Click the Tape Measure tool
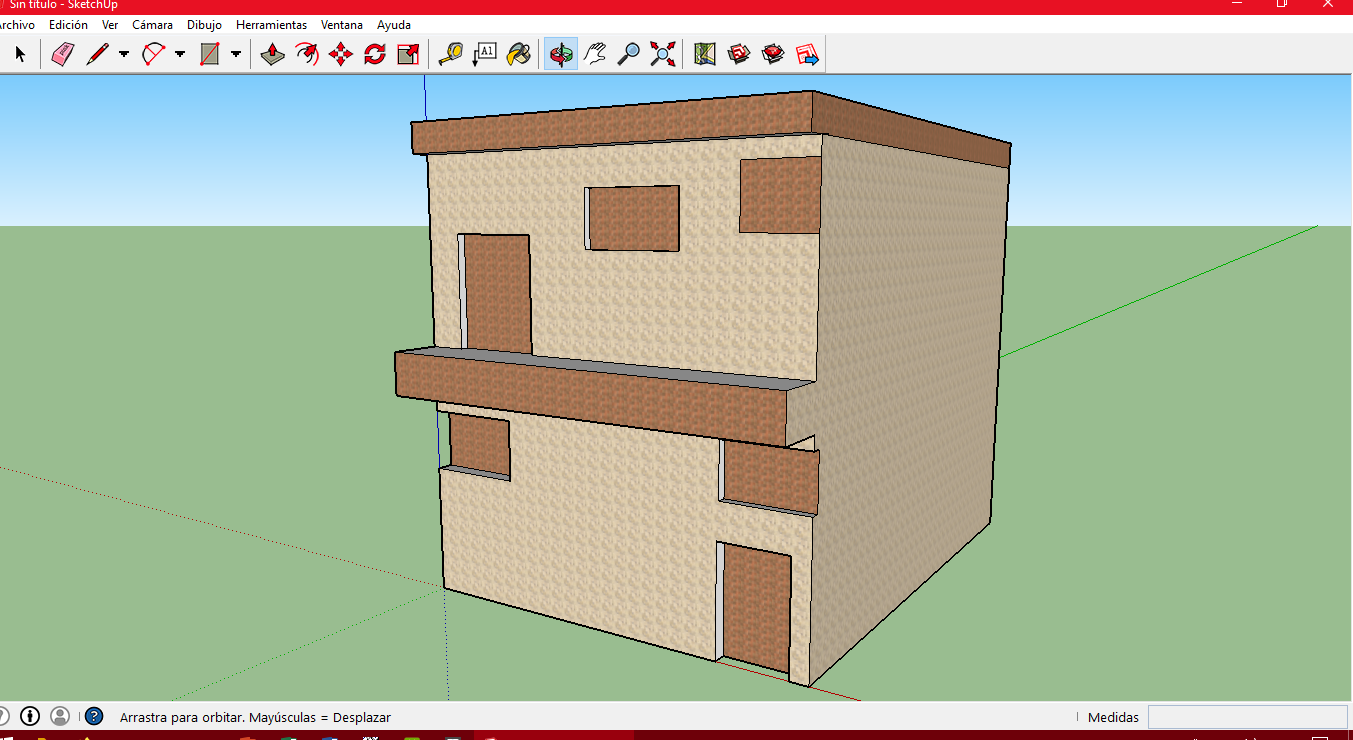The width and height of the screenshot is (1353, 740). 451,54
